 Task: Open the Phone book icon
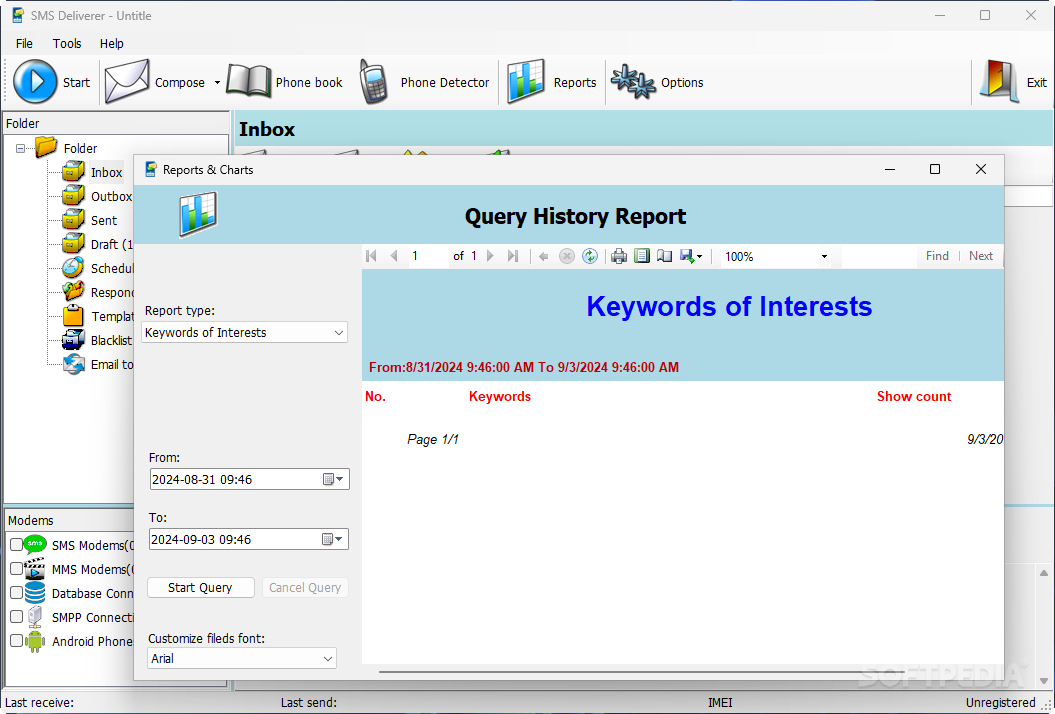(248, 81)
